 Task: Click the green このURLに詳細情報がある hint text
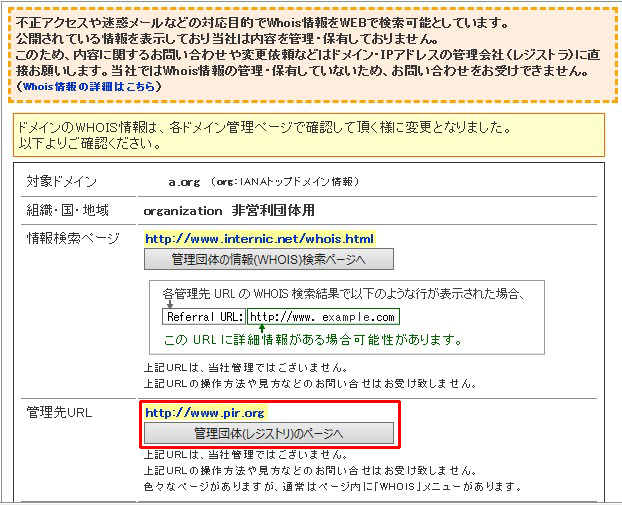[x=311, y=340]
